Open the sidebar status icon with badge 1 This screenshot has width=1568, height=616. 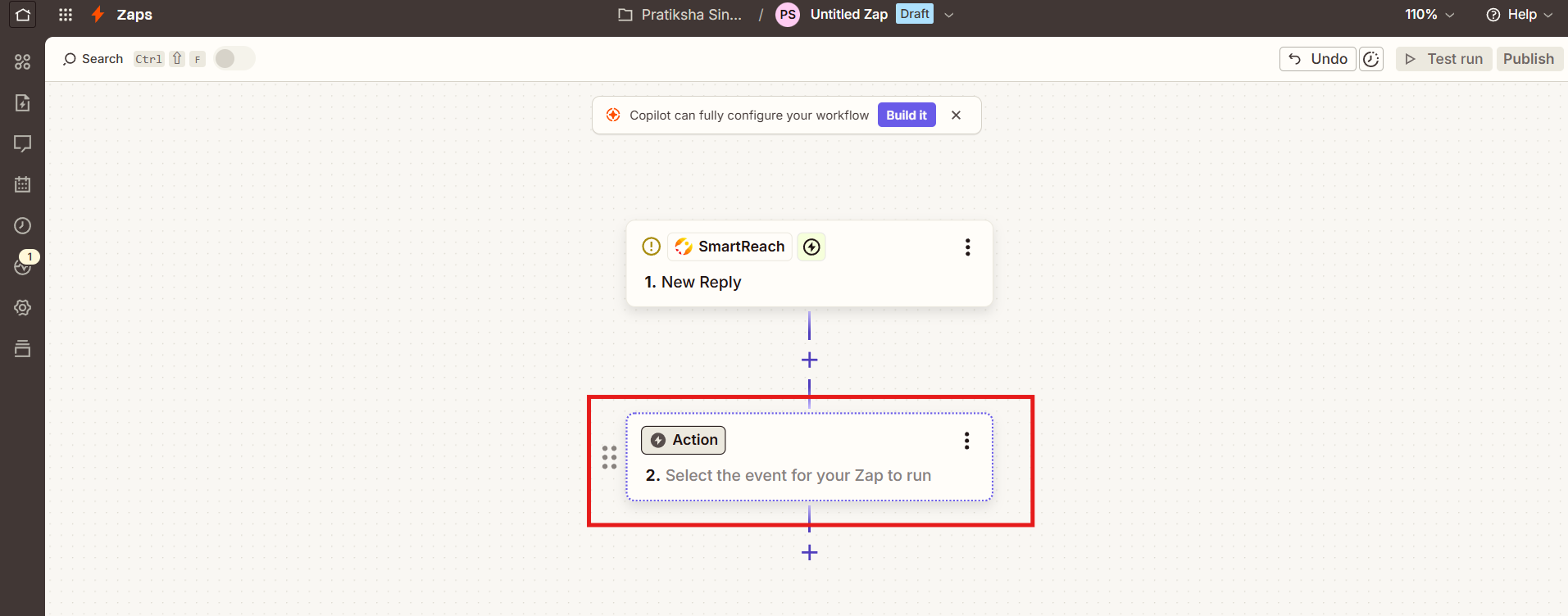click(23, 266)
